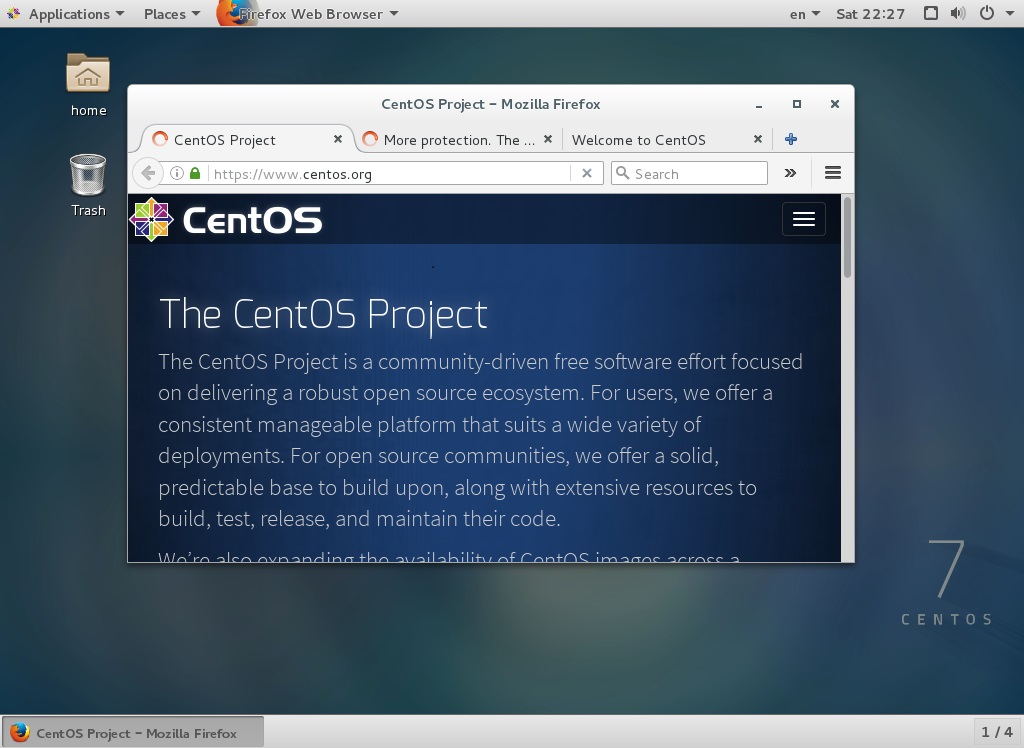Close the CentOS Project tab
The image size is (1024, 748).
(338, 139)
